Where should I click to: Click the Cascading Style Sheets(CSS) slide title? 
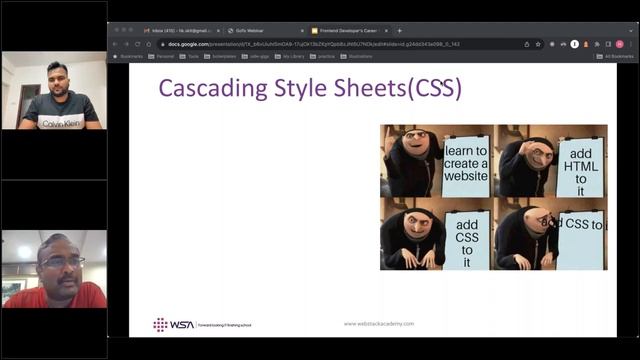pos(310,88)
